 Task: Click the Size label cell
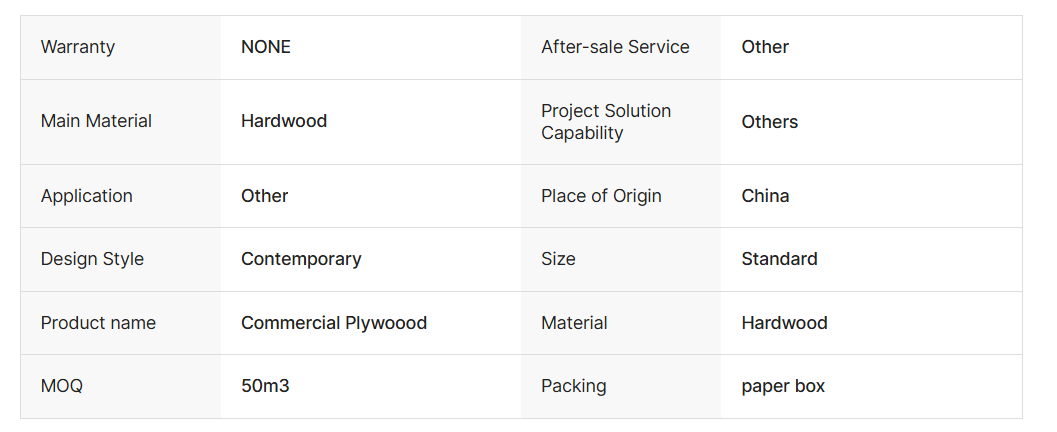pyautogui.click(x=621, y=259)
